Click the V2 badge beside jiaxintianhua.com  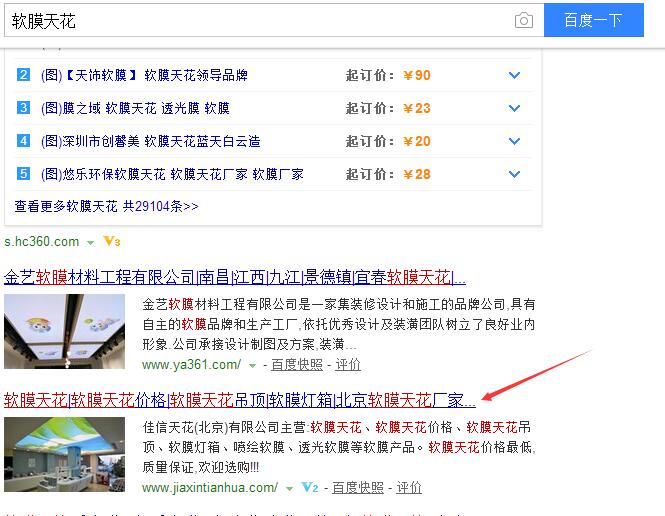[310, 488]
